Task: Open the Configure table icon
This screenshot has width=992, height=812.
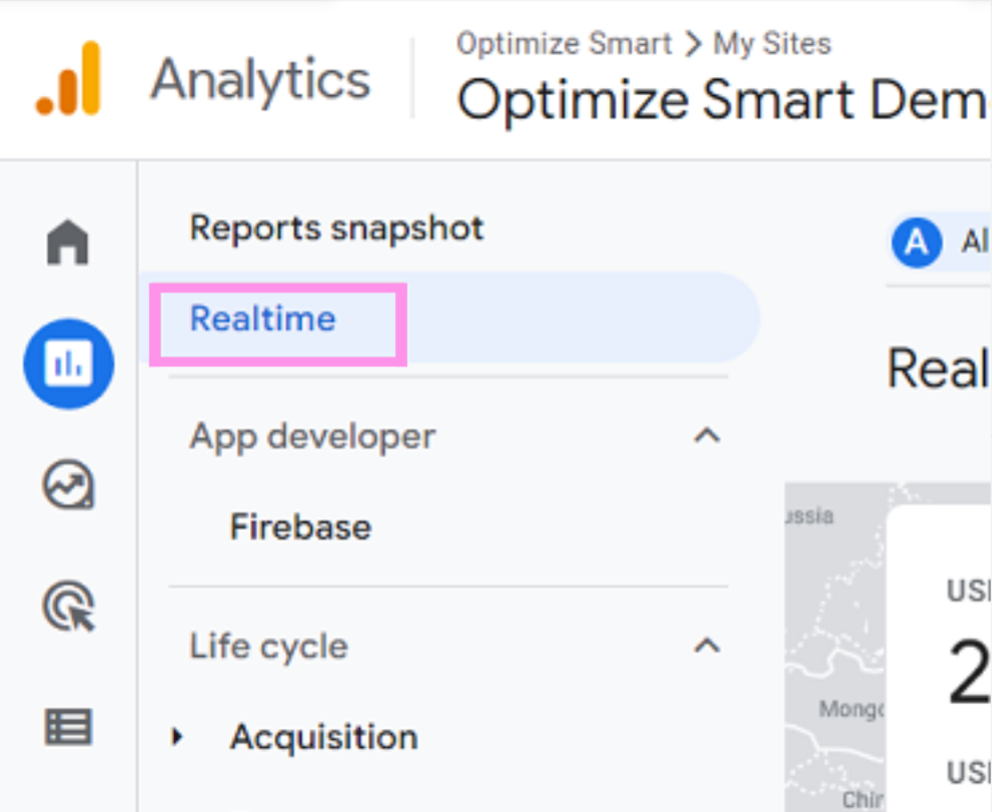Action: [x=68, y=727]
